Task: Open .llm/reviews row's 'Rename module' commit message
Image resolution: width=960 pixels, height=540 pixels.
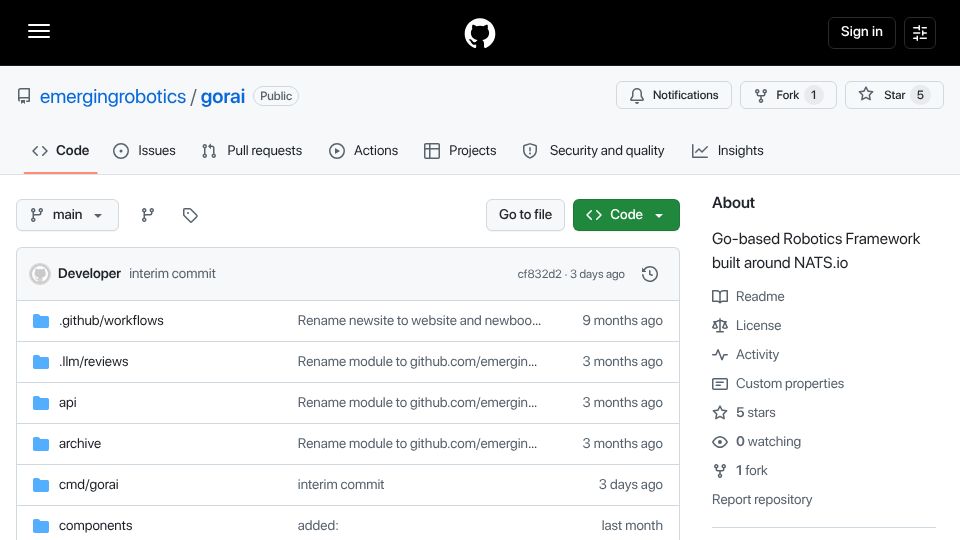Action: [x=418, y=362]
